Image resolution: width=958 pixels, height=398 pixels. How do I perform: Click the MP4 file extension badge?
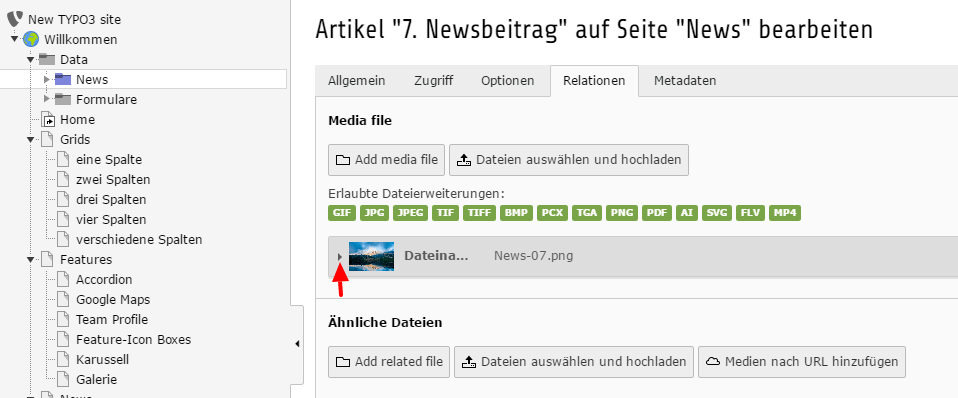[x=784, y=213]
